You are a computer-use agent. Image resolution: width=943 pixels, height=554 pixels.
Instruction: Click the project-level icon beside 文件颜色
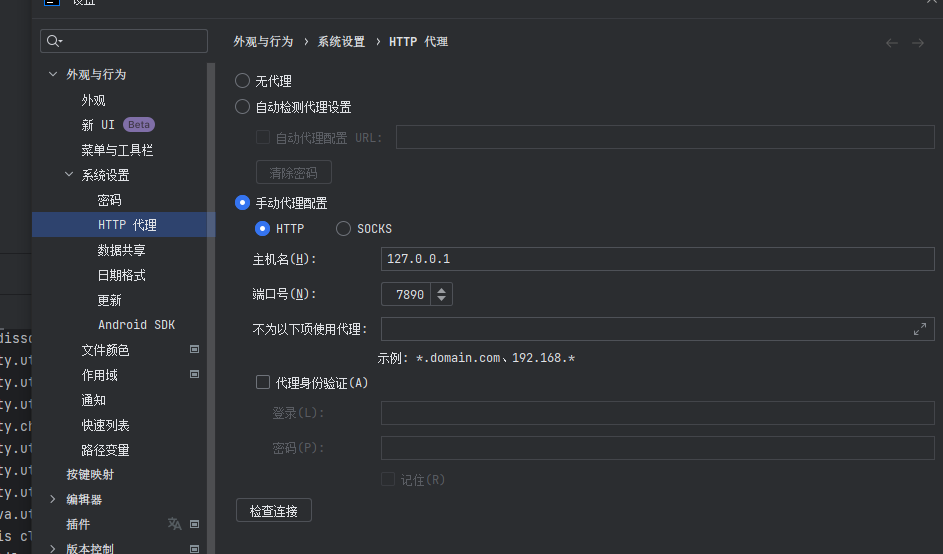click(x=194, y=349)
